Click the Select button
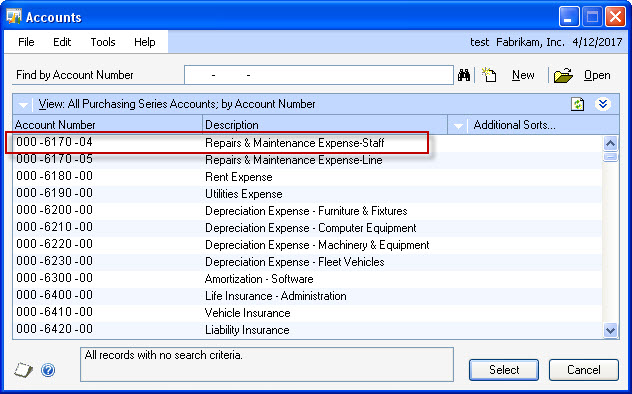Image resolution: width=632 pixels, height=394 pixels. tap(504, 369)
